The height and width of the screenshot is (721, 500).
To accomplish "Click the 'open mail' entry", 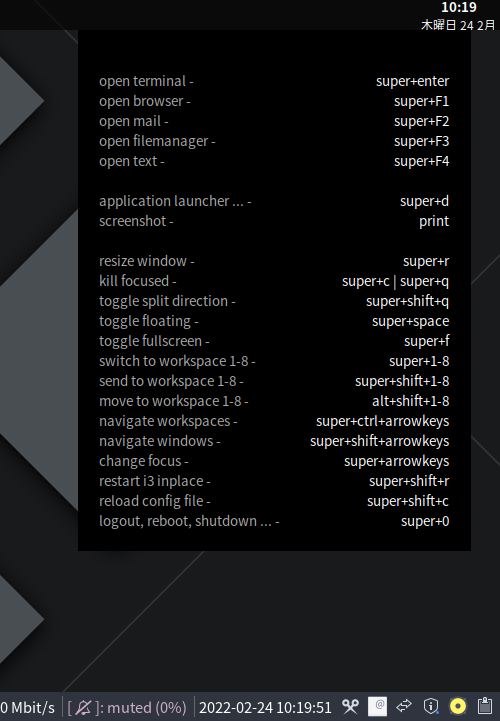I will point(134,121).
